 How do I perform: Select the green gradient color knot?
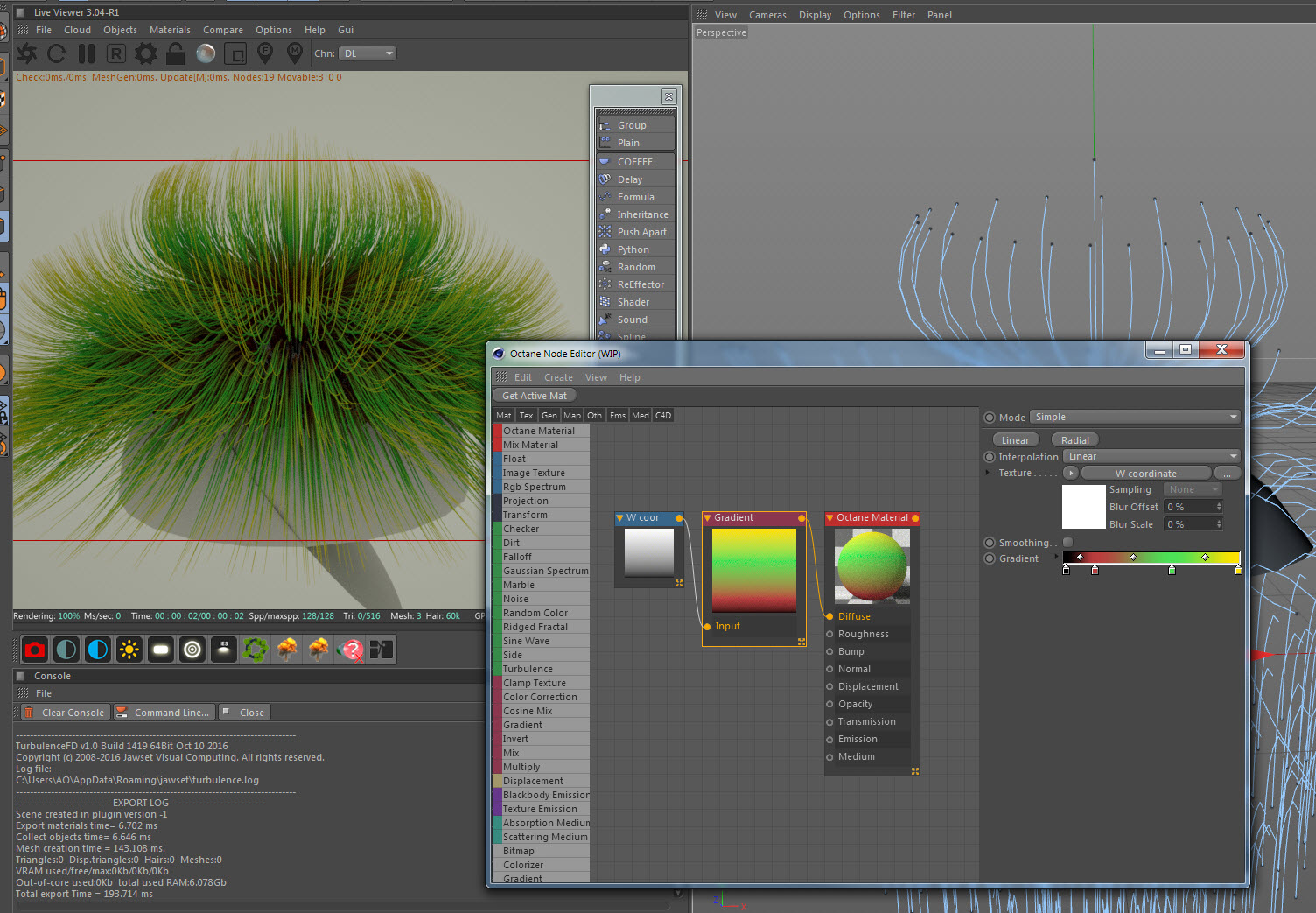click(x=1172, y=571)
